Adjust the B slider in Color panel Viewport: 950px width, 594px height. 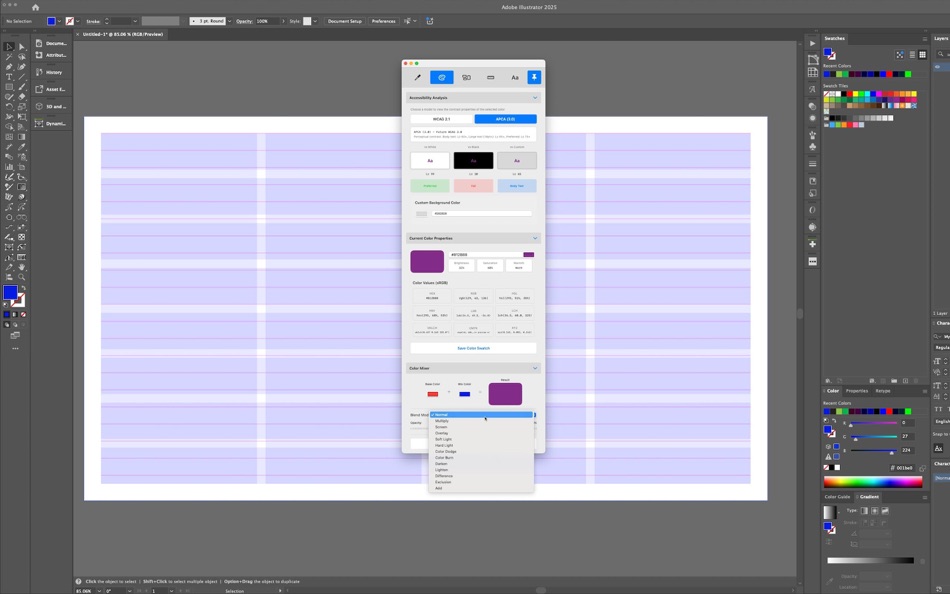click(873, 450)
